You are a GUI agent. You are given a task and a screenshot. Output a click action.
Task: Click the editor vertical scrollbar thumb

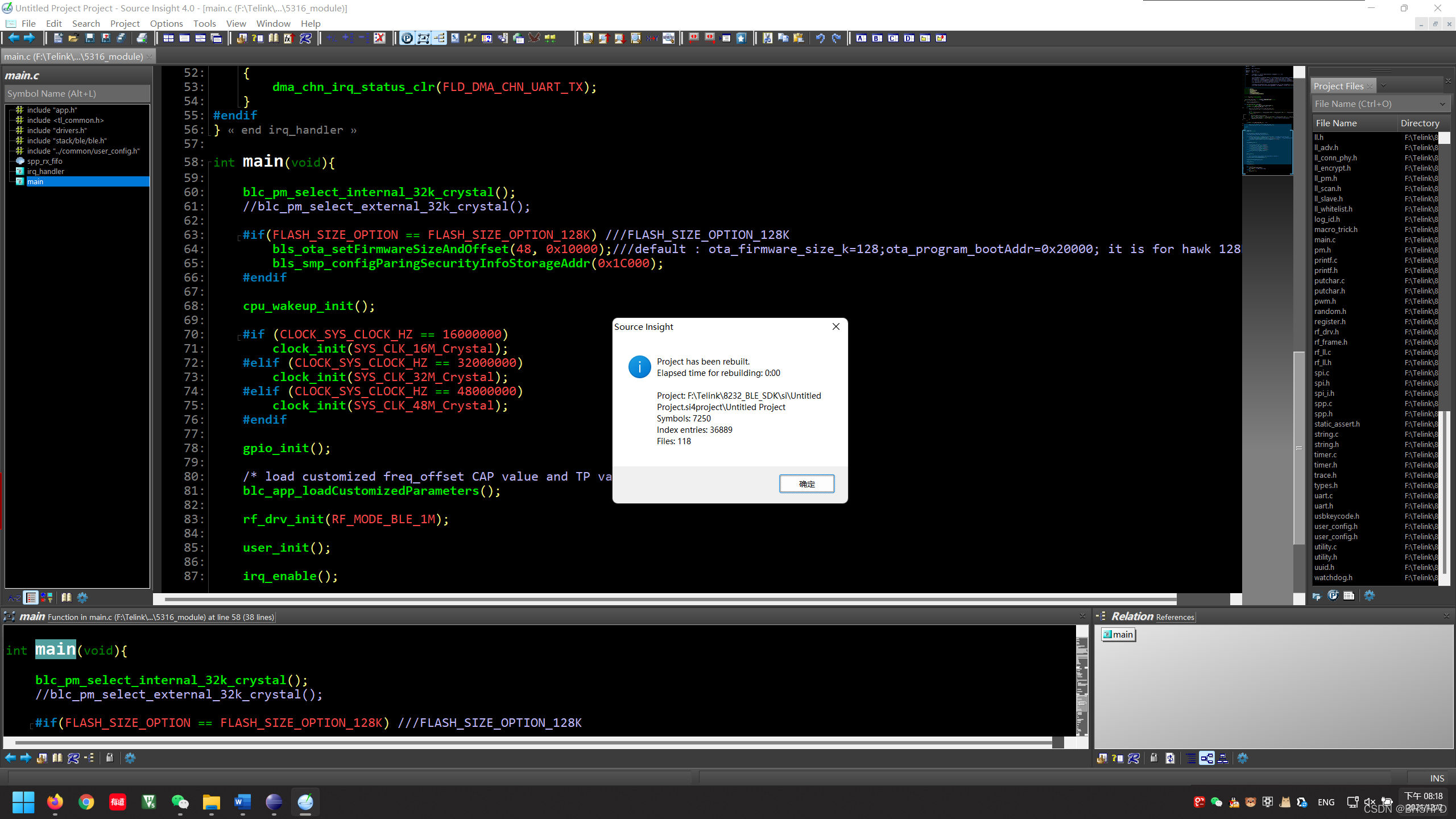point(1298,448)
